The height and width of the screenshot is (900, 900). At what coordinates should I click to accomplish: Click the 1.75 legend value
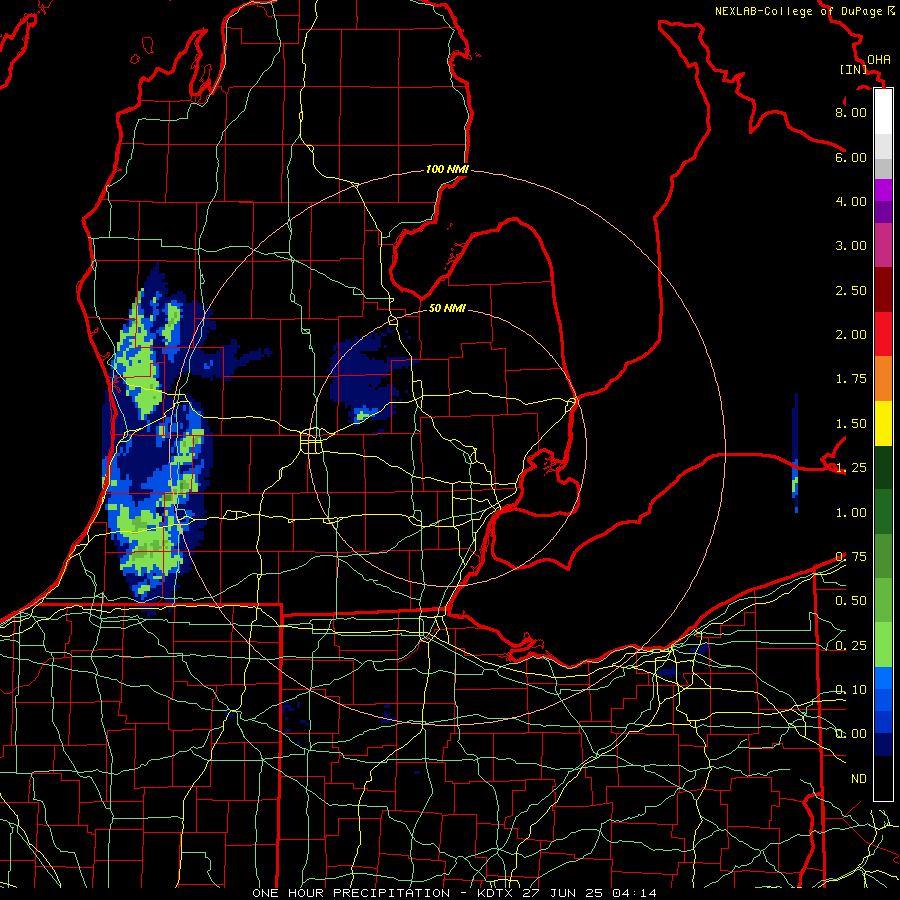coord(851,379)
